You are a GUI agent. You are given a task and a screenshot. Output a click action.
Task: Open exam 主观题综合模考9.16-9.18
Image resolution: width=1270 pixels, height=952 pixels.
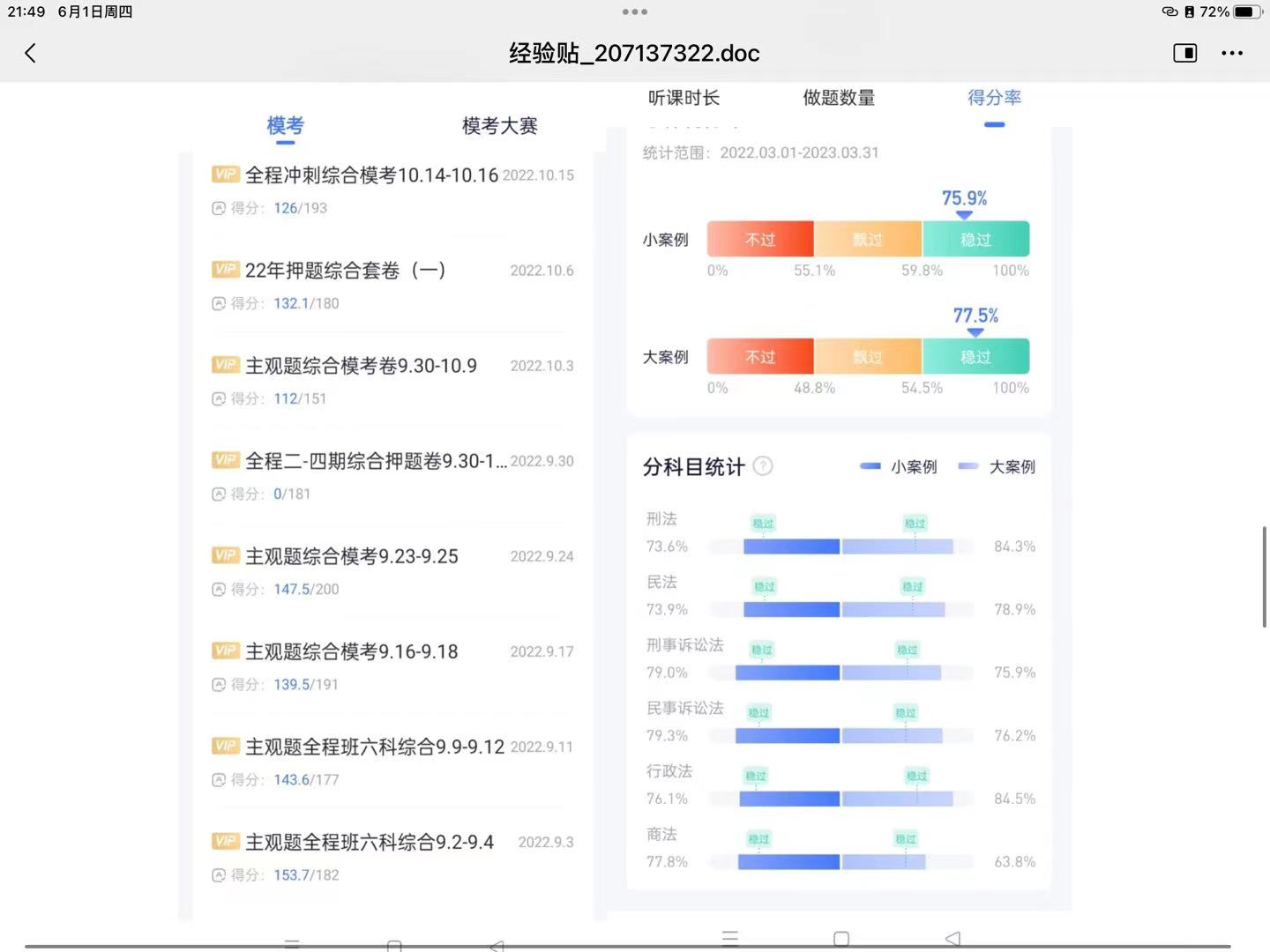coord(352,651)
